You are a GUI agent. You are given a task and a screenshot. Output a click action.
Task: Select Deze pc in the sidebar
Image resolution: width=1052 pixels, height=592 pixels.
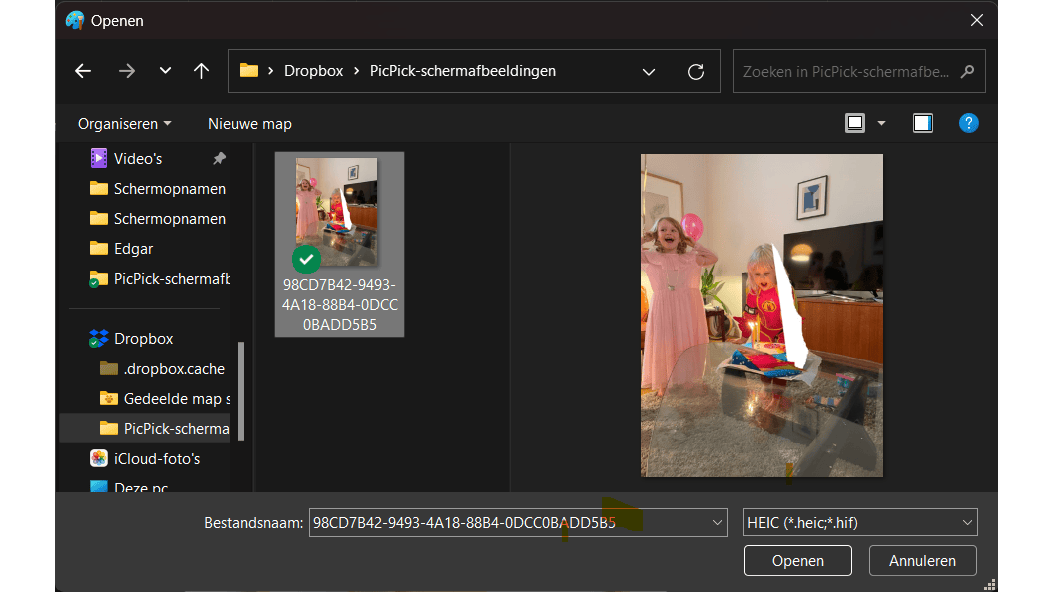pyautogui.click(x=129, y=487)
